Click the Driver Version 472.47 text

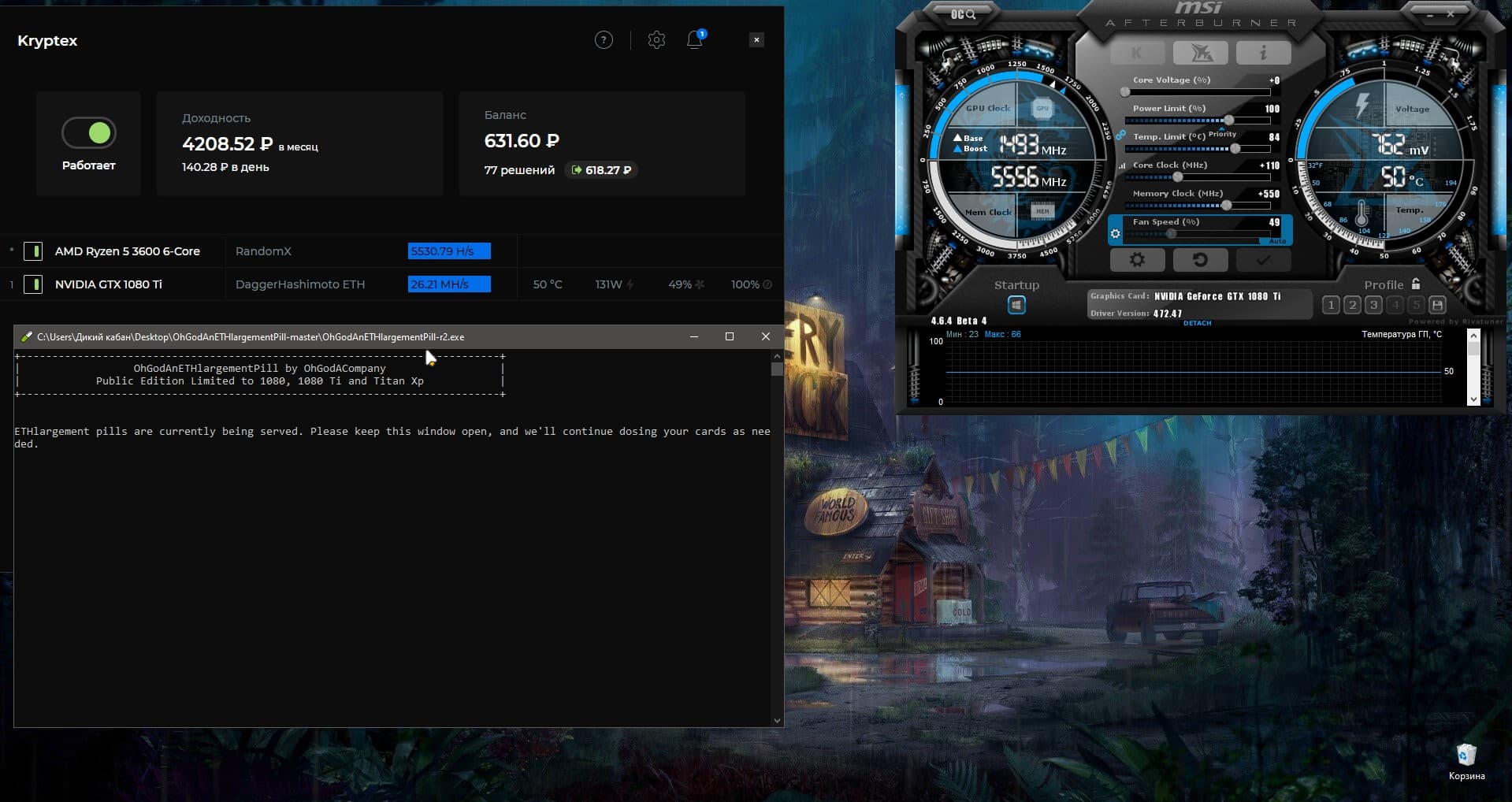(1136, 314)
